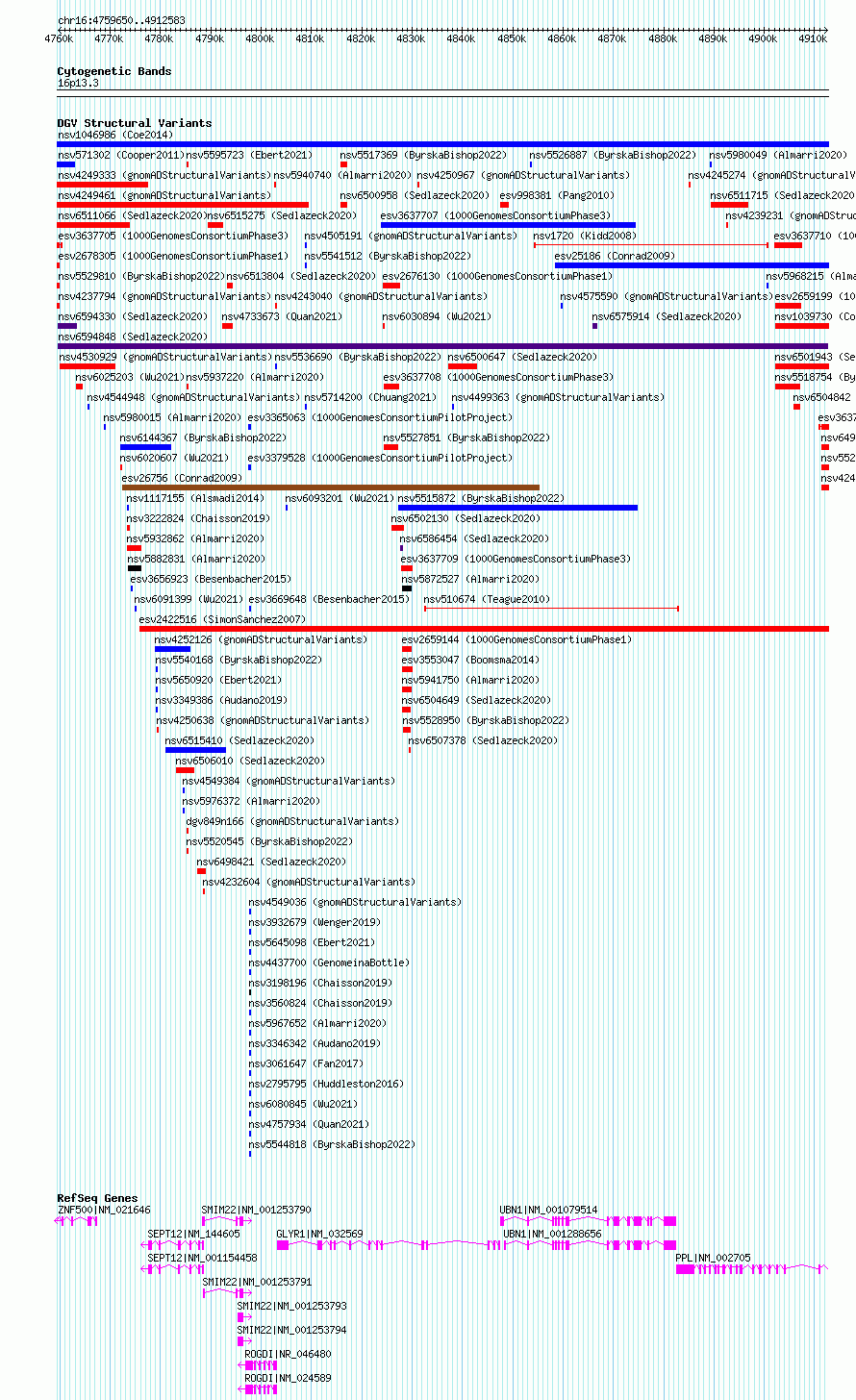The image size is (856, 1400).
Task: Select esv3553047 (Boomsma2014) label
Action: tap(470, 661)
